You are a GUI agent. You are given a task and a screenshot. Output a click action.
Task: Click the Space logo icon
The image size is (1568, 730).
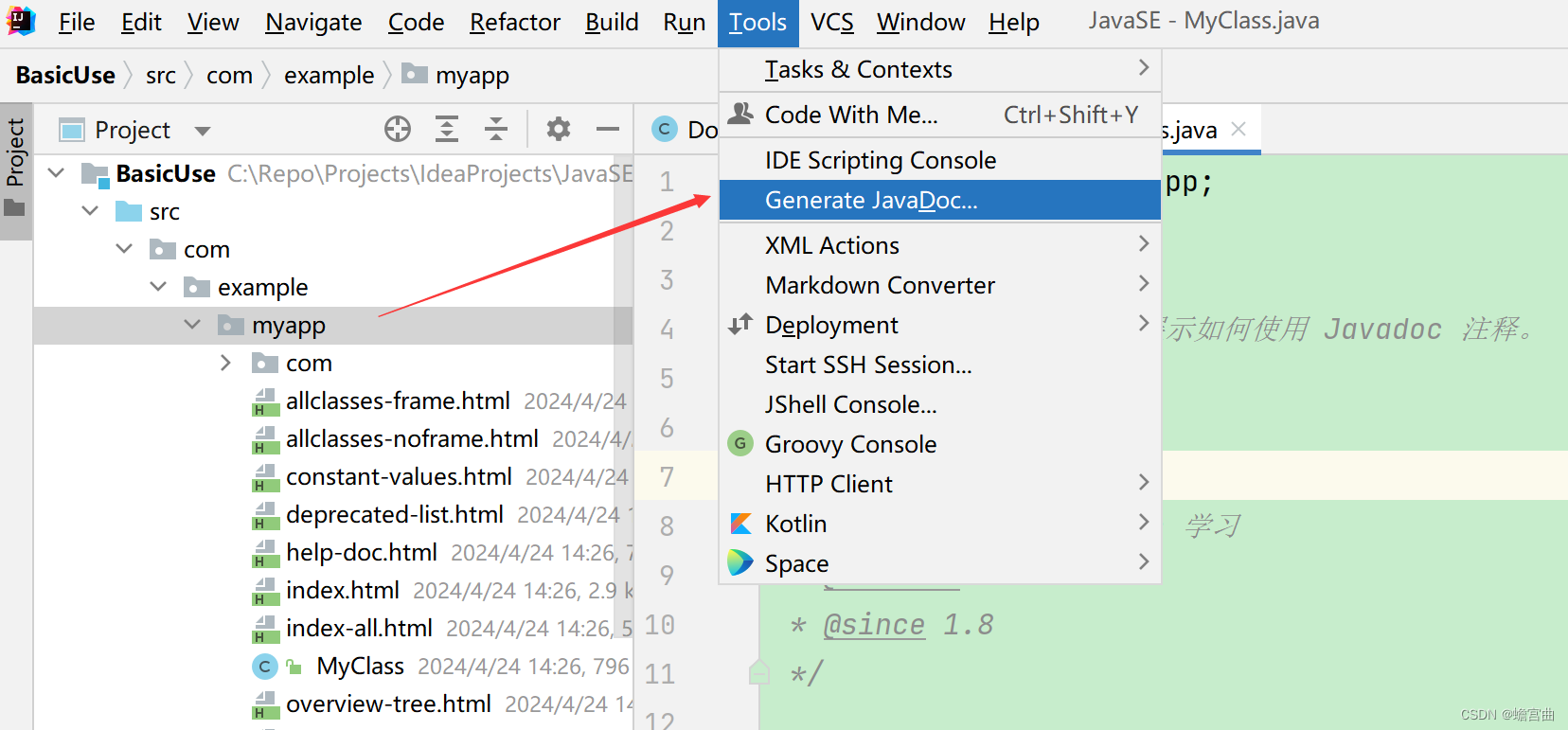coord(740,563)
